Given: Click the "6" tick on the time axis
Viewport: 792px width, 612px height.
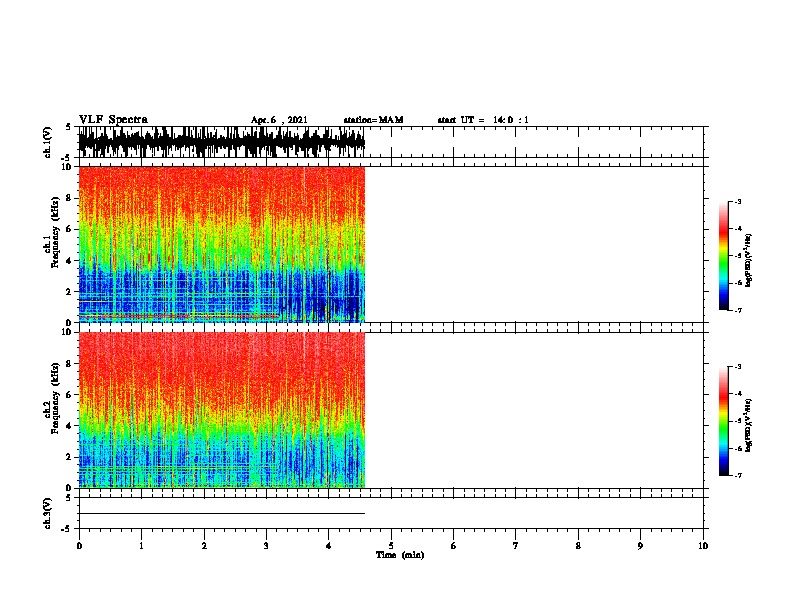Looking at the screenshot, I should click(x=454, y=546).
